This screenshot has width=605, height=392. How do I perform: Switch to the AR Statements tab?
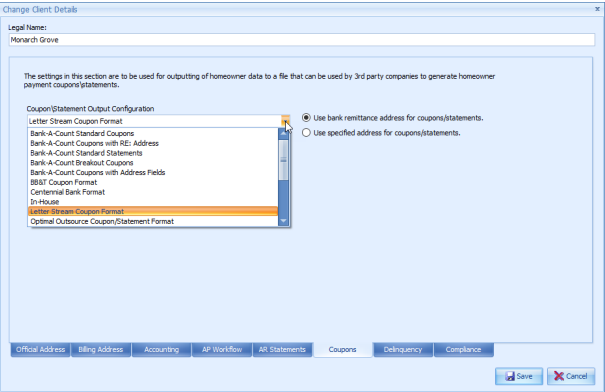pyautogui.click(x=282, y=350)
